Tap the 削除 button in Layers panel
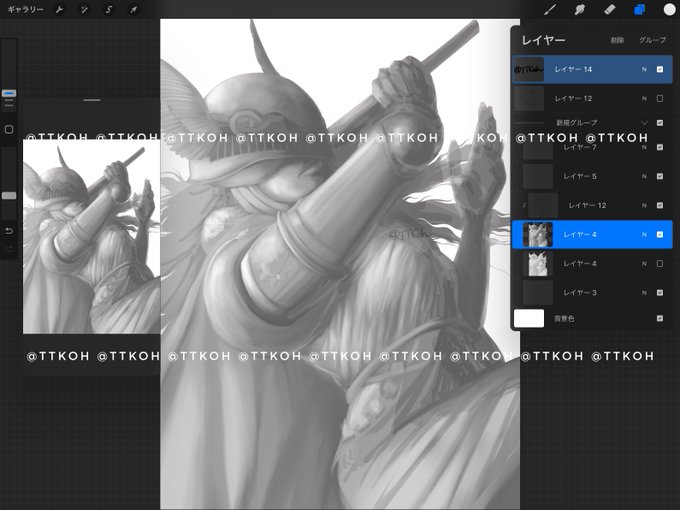The image size is (680, 510). [x=617, y=40]
